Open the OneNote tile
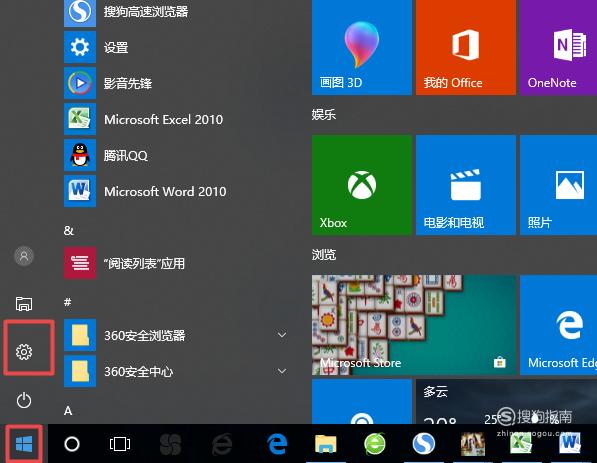The image size is (597, 463). [558, 47]
